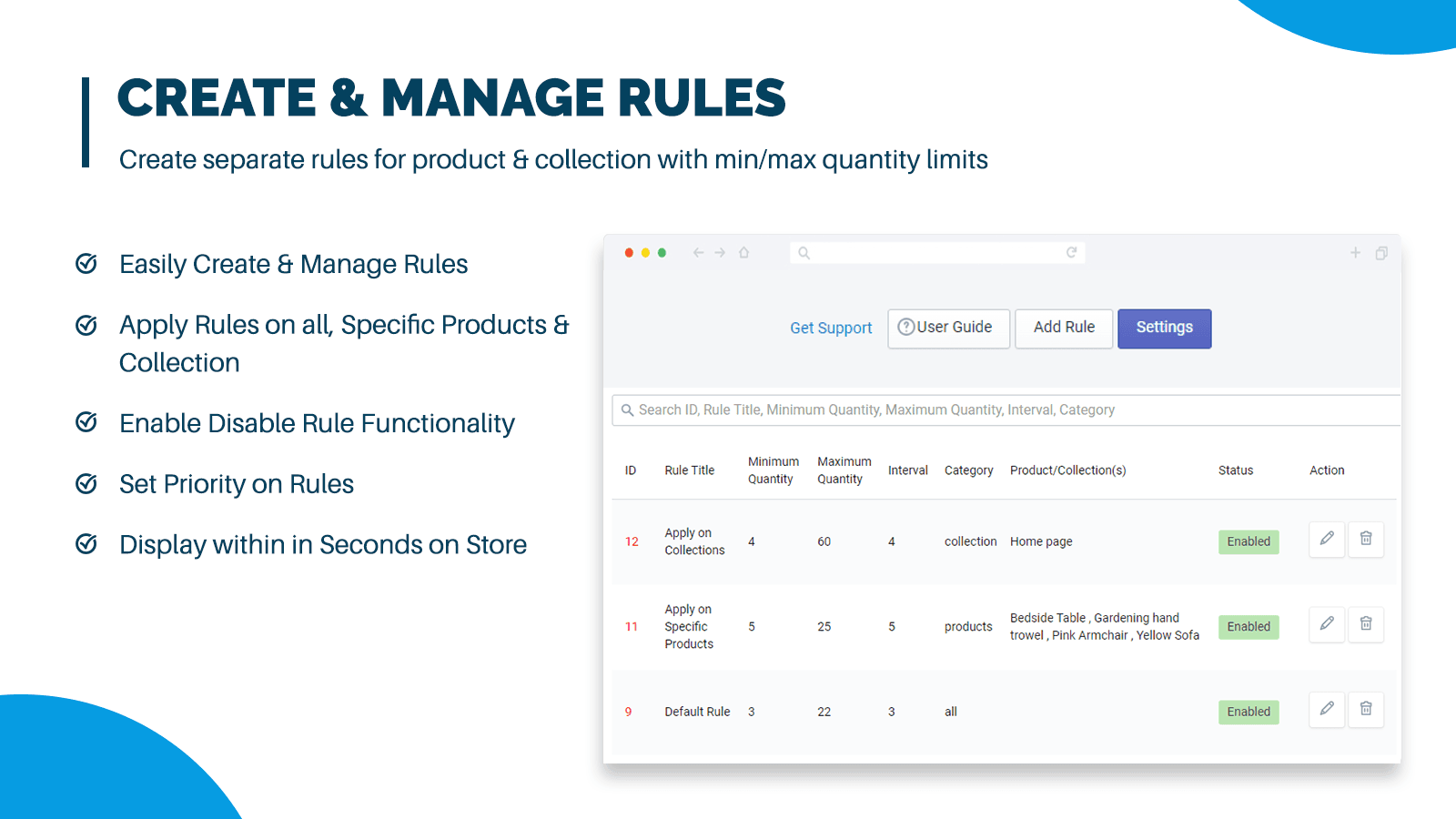1456x819 pixels.
Task: Focus the rule search input field
Action: click(x=1001, y=410)
